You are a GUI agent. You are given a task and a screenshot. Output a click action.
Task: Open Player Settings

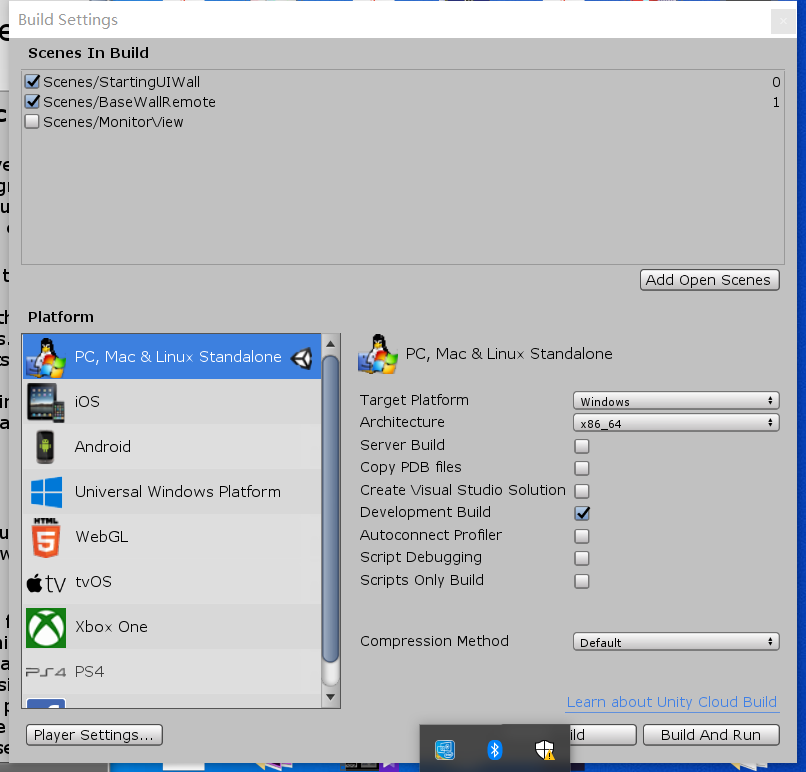pyautogui.click(x=94, y=735)
